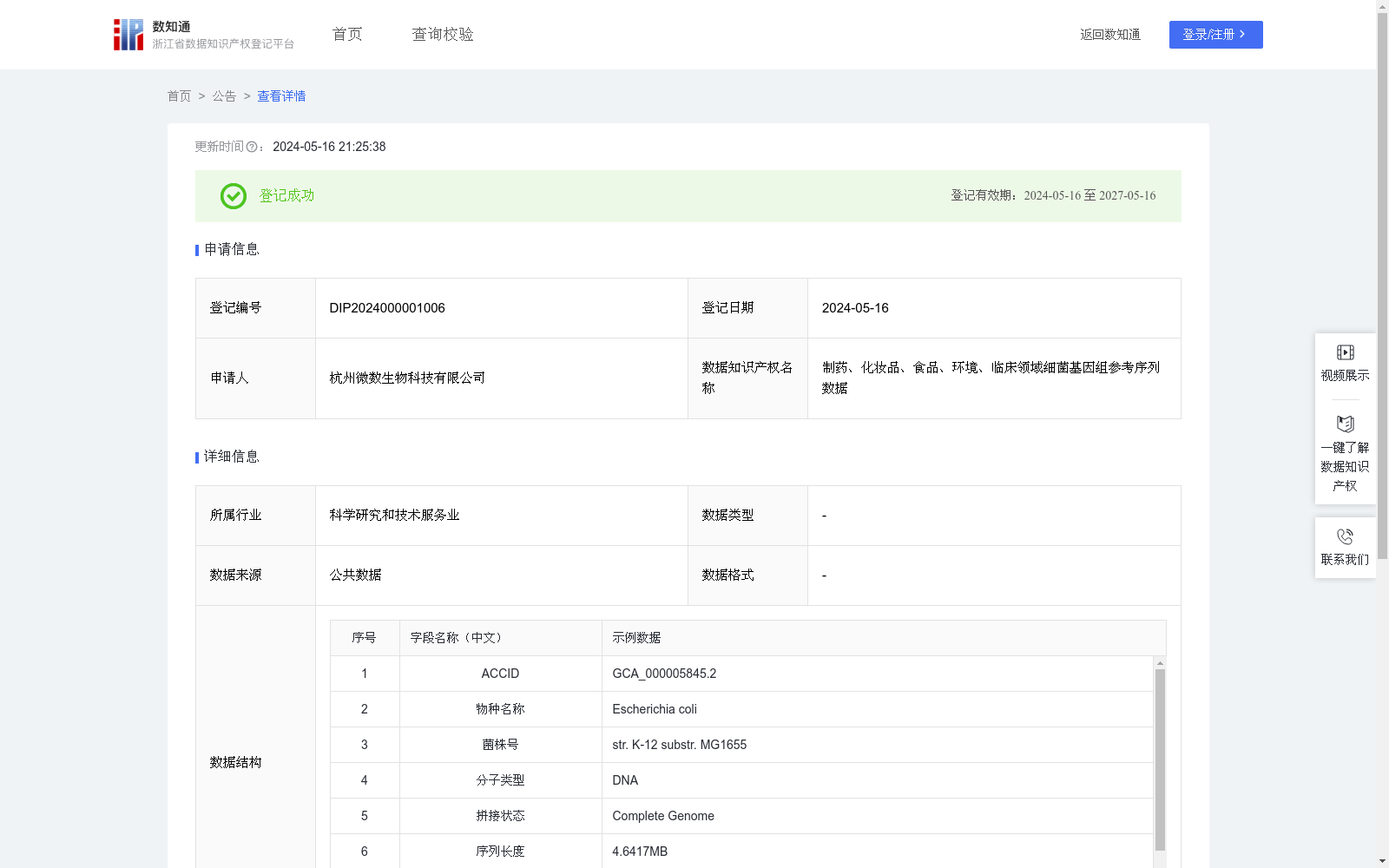Click the 数据结构 table scroll-up arrow

(x=1160, y=663)
